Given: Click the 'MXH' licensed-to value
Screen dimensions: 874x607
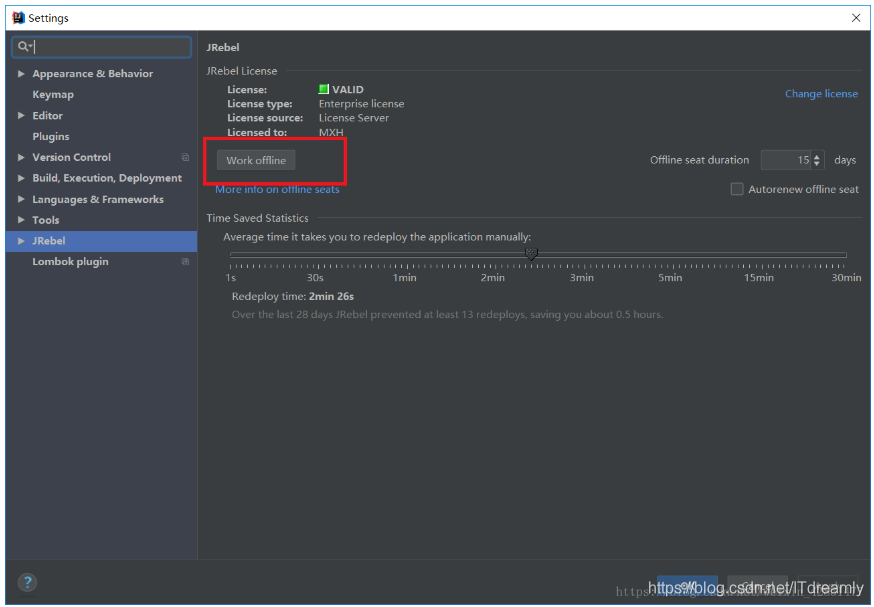Looking at the screenshot, I should pos(331,132).
